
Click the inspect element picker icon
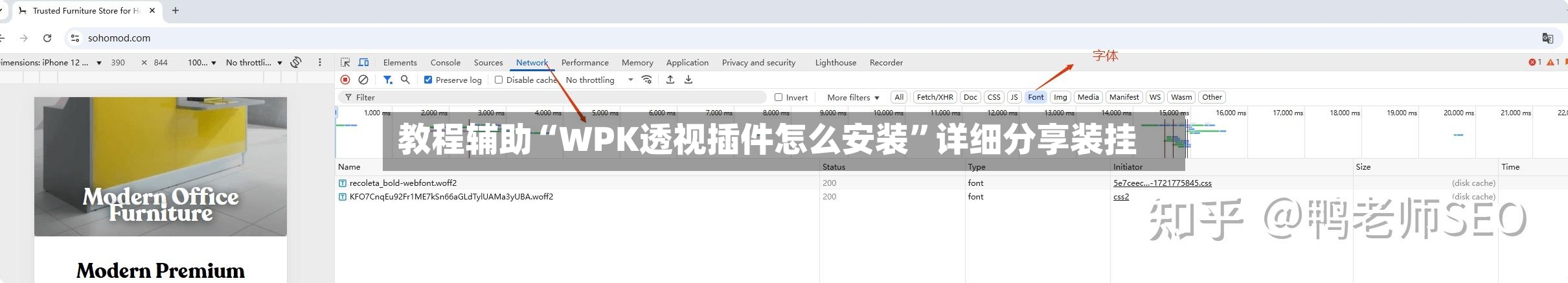345,63
